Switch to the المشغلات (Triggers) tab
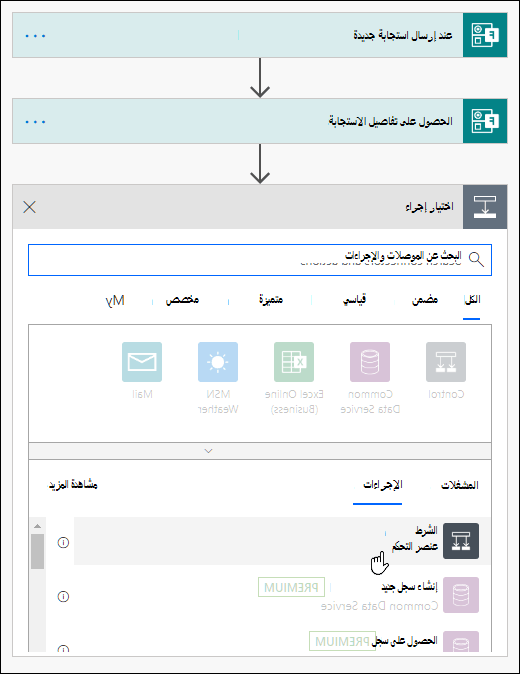Screen dimensions: 520x674 tap(459, 485)
